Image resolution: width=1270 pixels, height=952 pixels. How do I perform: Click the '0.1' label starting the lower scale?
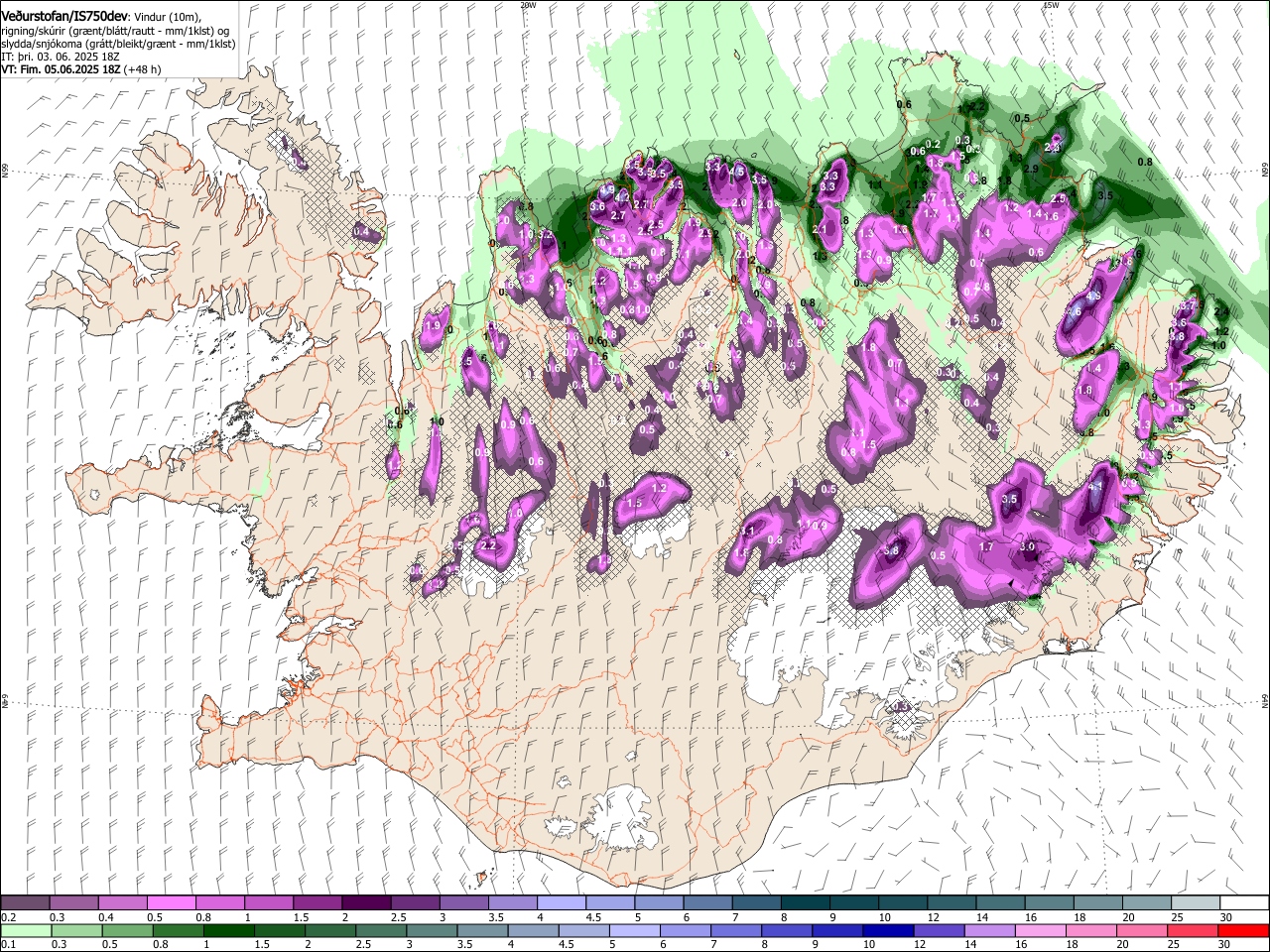coord(9,944)
